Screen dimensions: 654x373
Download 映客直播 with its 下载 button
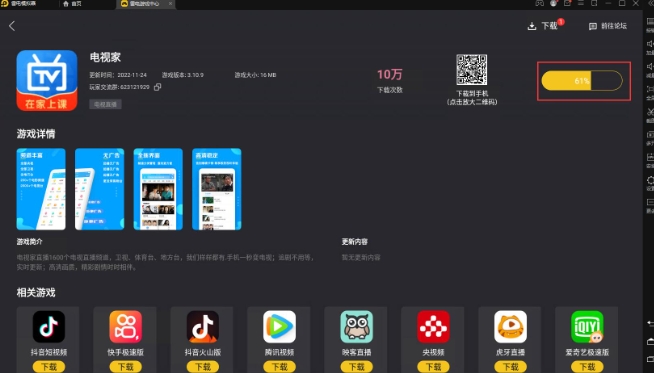pos(357,367)
